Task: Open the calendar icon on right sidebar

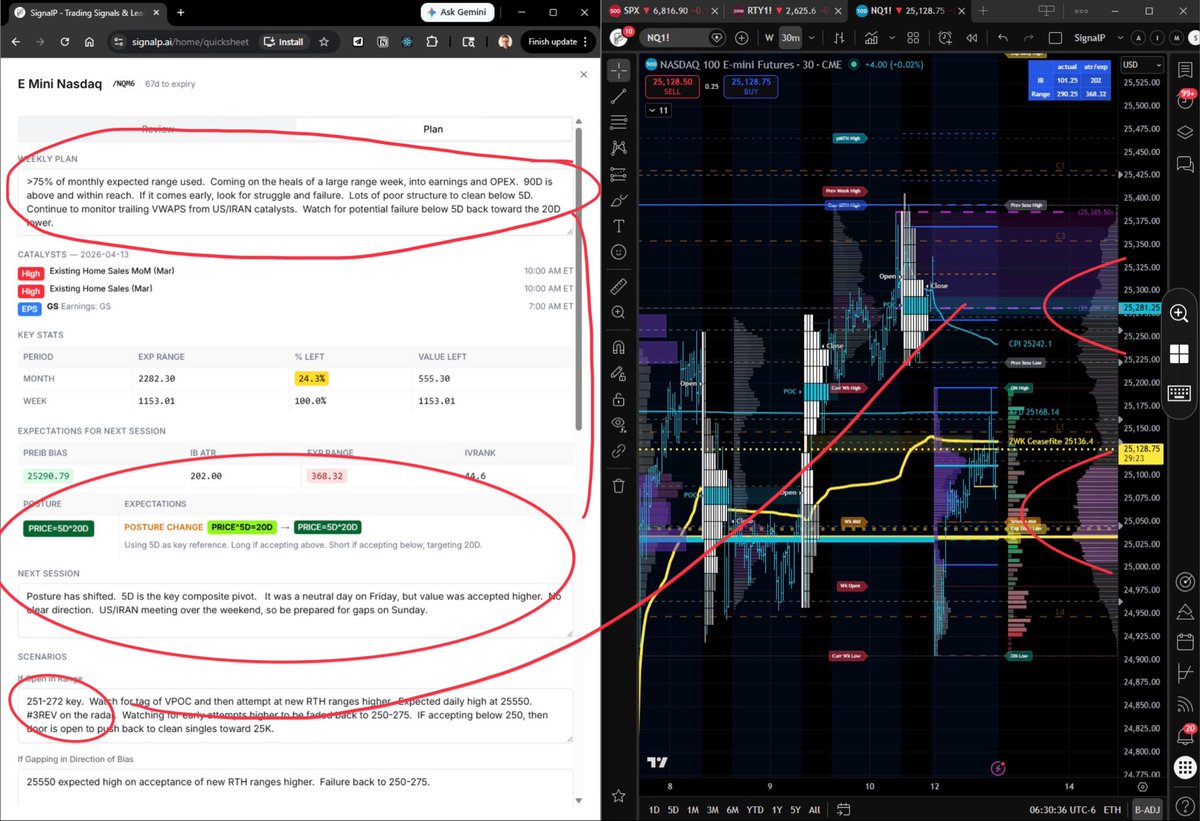Action: click(1185, 642)
